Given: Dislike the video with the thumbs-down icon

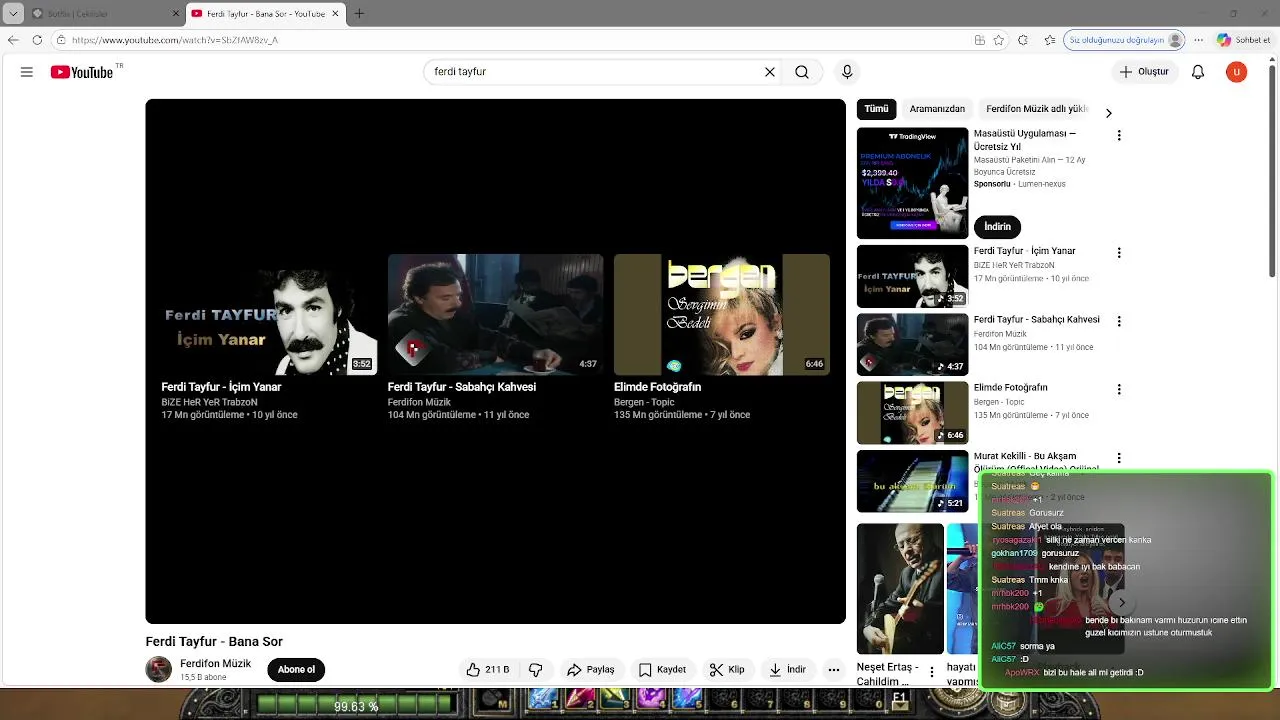Looking at the screenshot, I should (x=535, y=670).
